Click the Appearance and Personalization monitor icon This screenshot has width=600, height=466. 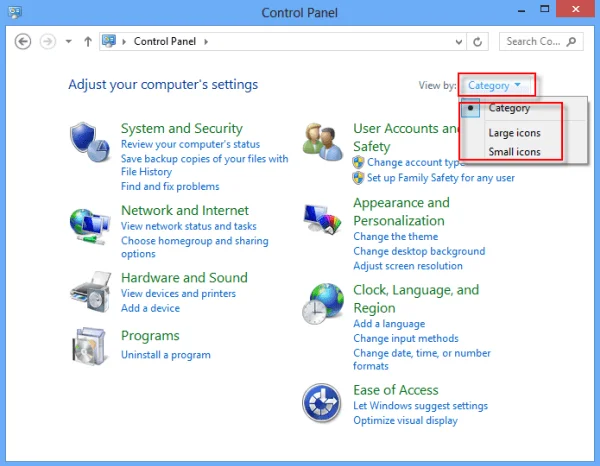322,219
